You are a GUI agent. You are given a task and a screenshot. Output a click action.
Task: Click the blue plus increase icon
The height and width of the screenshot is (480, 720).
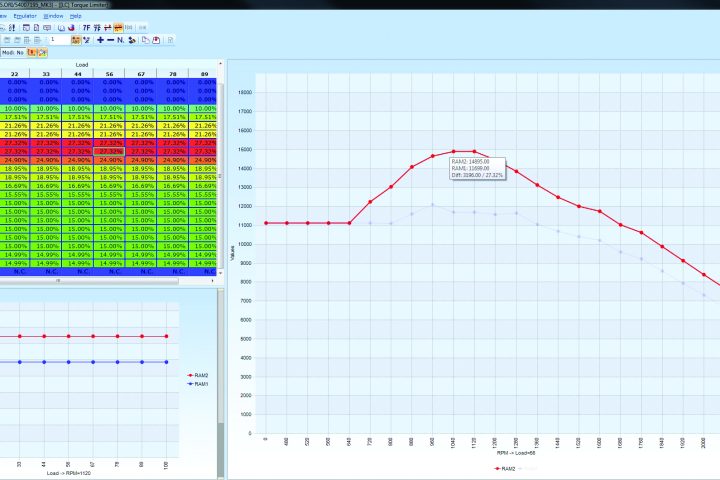tap(100, 40)
